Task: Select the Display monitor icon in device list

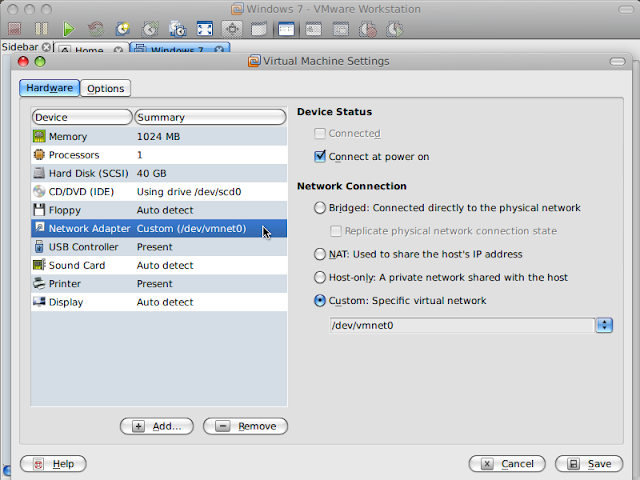Action: pos(39,302)
